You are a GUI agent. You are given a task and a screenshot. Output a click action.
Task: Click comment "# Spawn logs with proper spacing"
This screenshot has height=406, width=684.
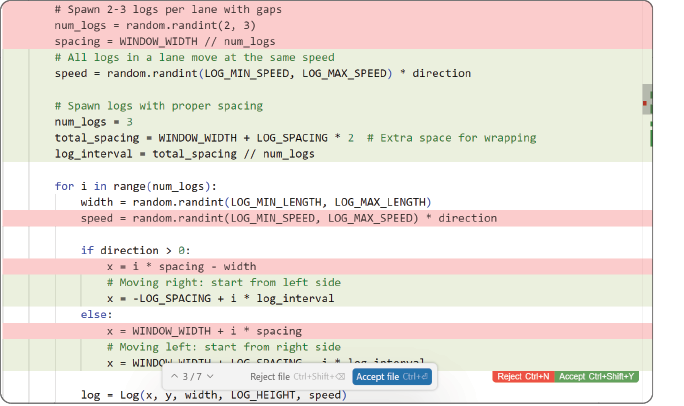tap(159, 106)
